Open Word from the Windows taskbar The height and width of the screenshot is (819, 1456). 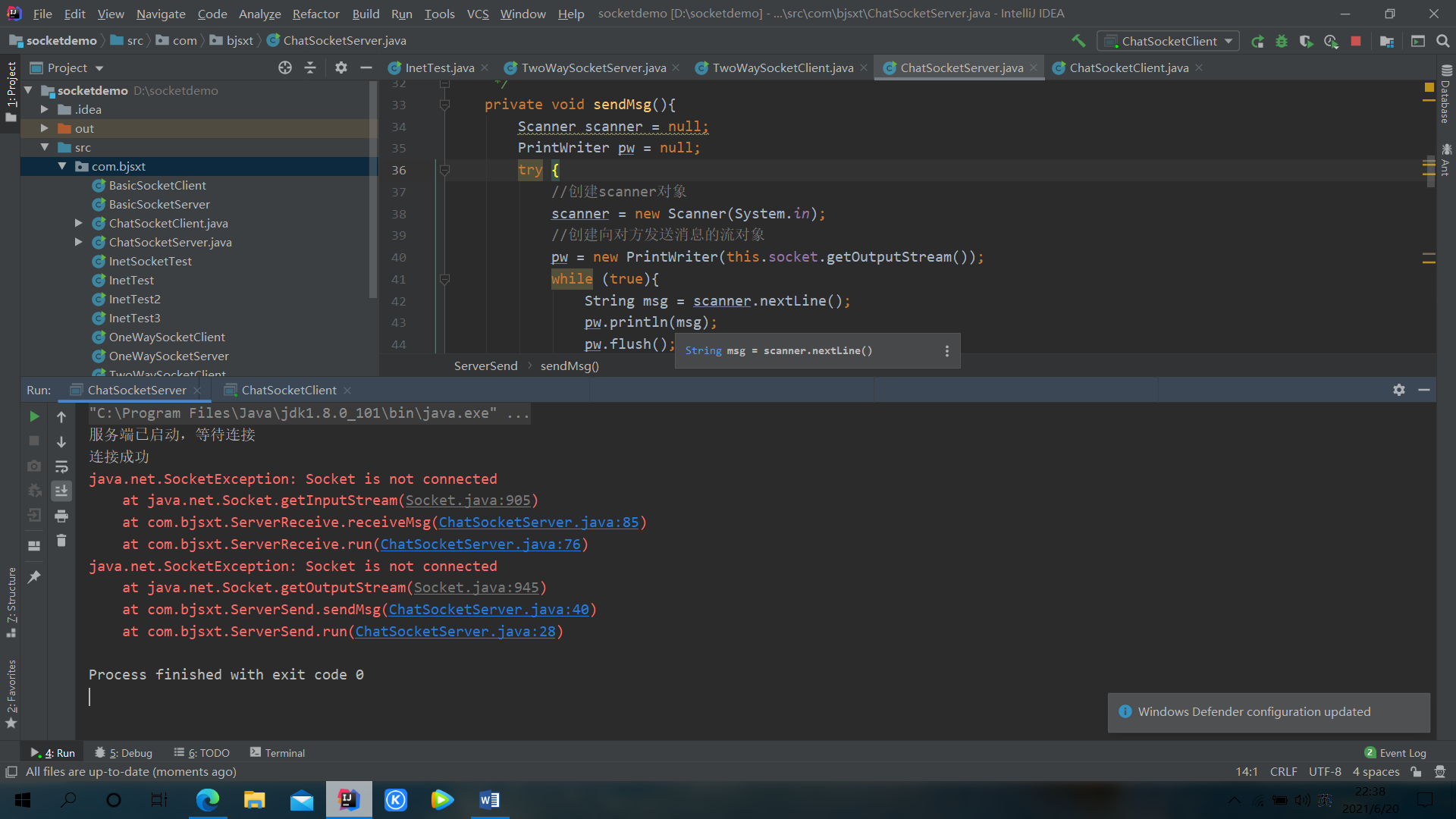coord(489,800)
